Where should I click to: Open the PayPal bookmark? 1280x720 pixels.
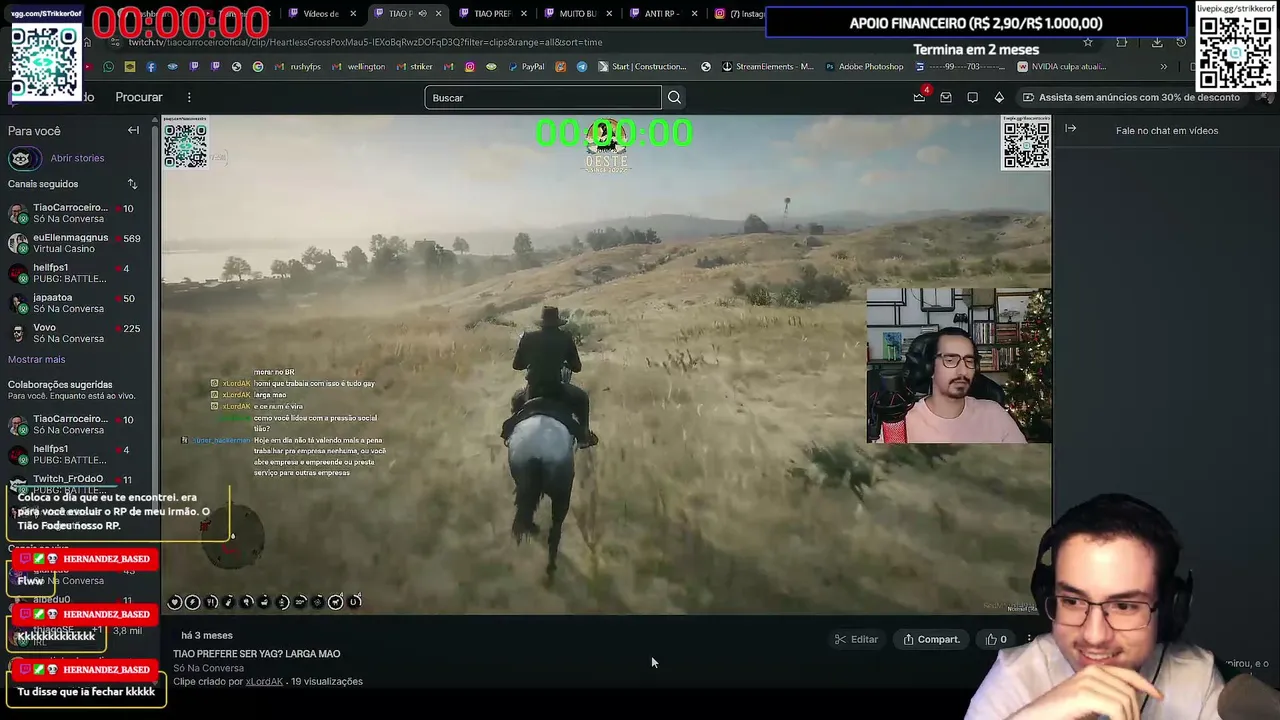point(526,67)
